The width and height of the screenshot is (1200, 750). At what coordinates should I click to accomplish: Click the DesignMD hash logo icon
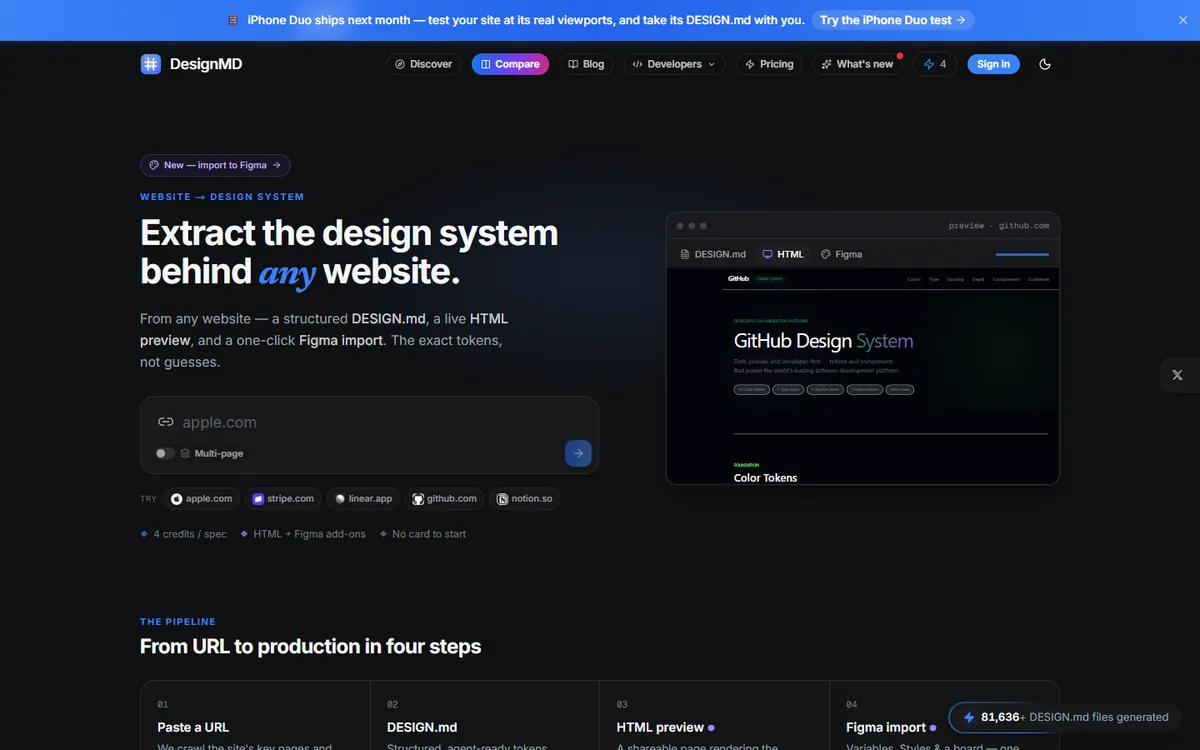(151, 64)
